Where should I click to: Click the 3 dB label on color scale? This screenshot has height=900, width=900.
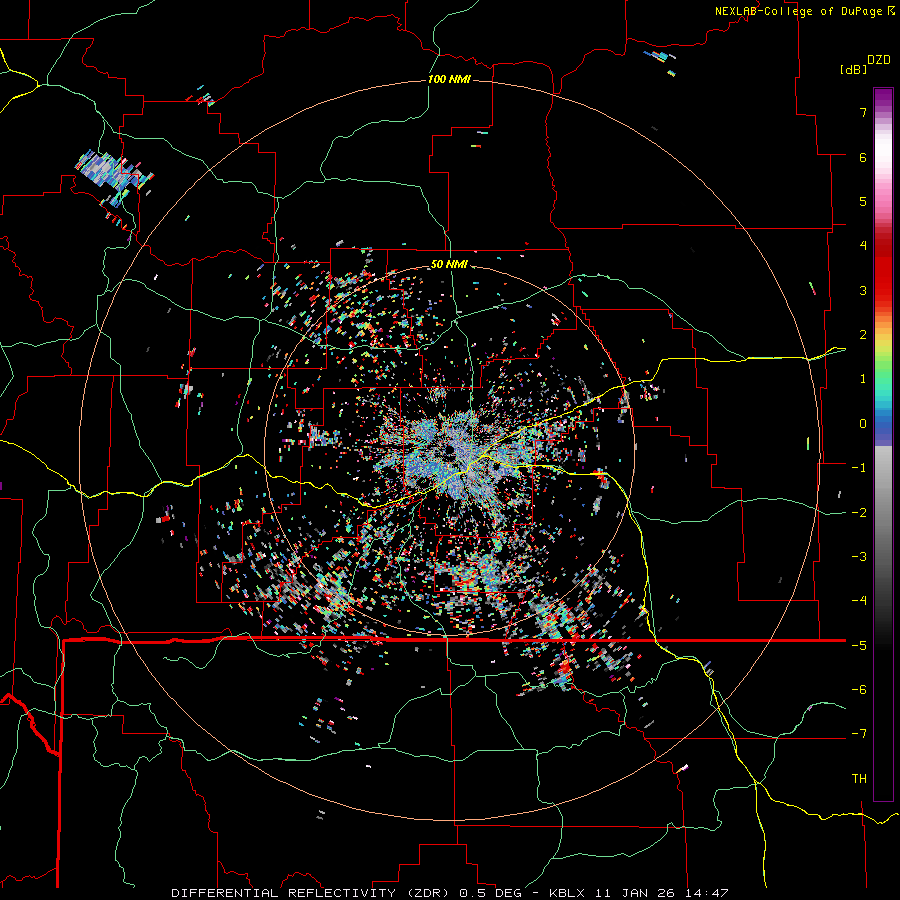[x=863, y=290]
